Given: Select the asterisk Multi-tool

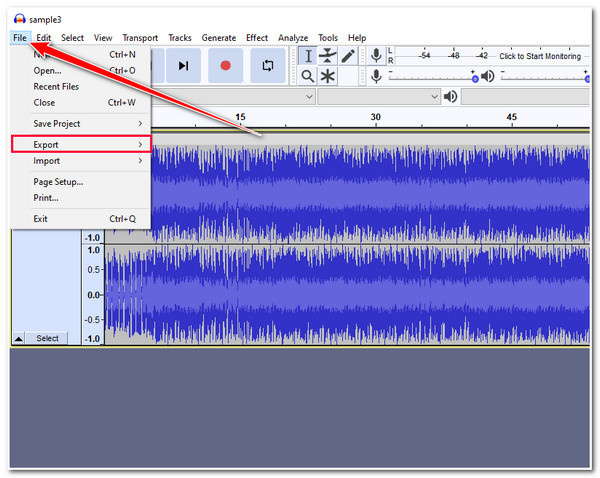Looking at the screenshot, I should click(328, 76).
